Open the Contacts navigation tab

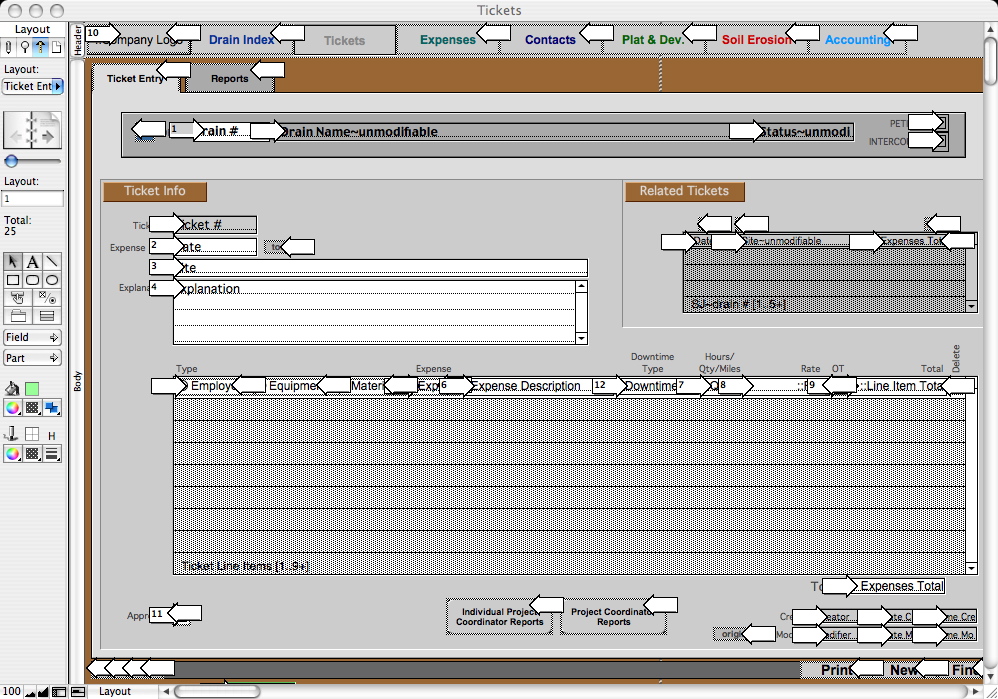tap(550, 40)
